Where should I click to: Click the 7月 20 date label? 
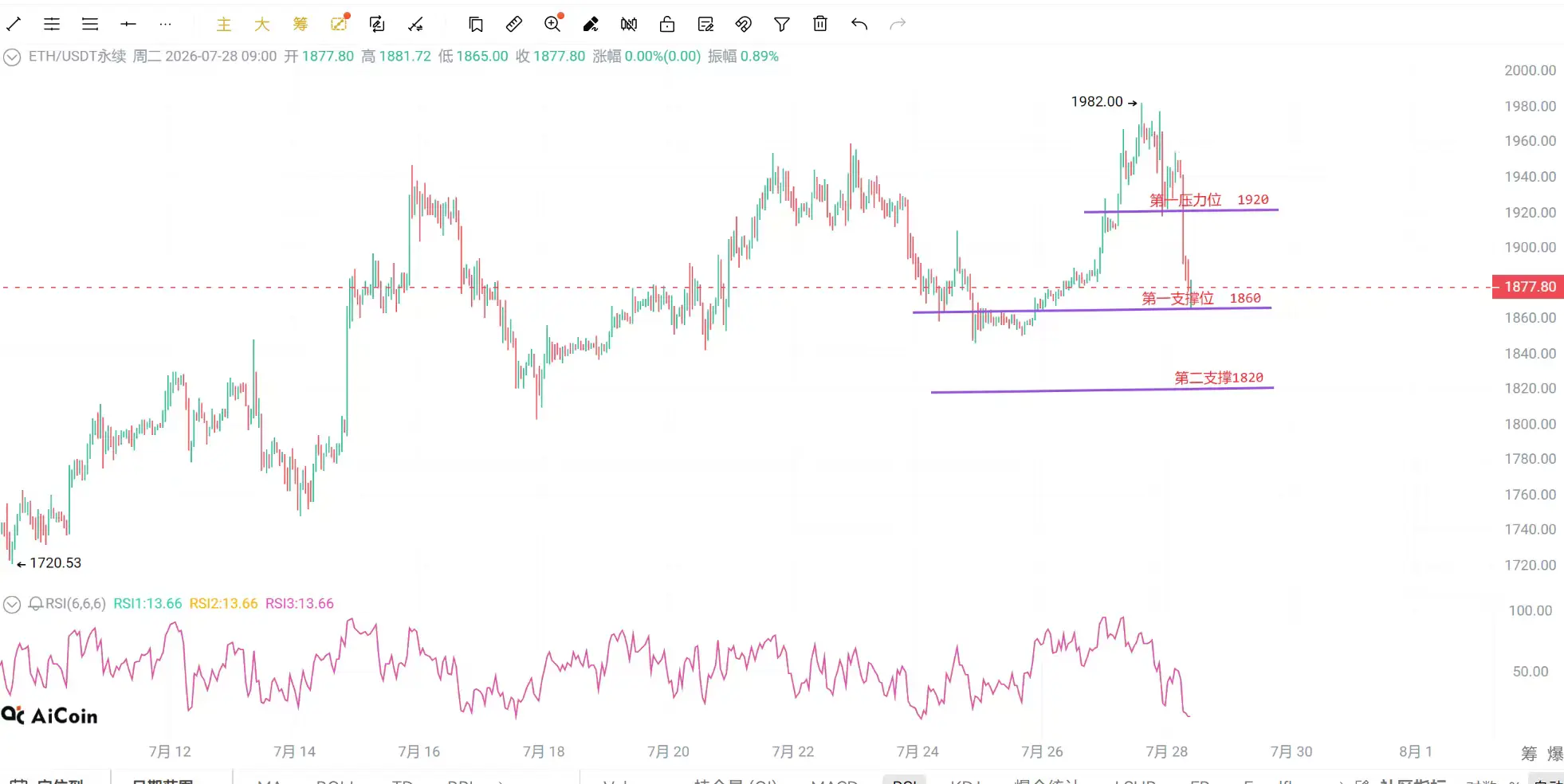(x=668, y=752)
